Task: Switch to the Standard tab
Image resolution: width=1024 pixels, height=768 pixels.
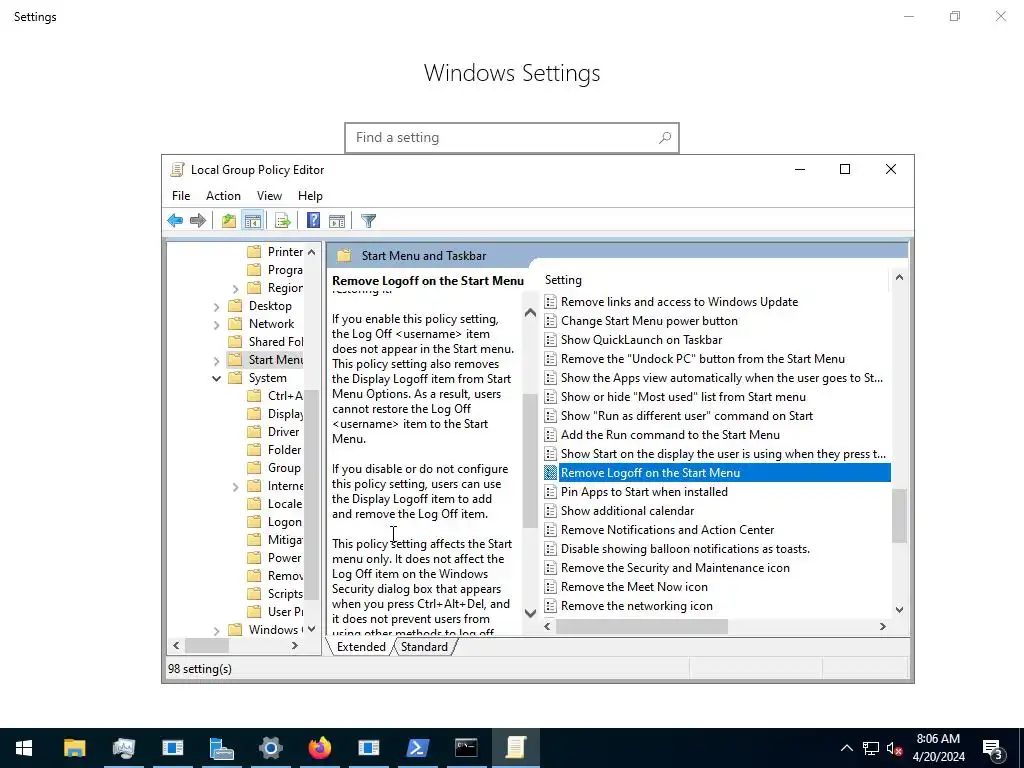Action: tap(424, 647)
